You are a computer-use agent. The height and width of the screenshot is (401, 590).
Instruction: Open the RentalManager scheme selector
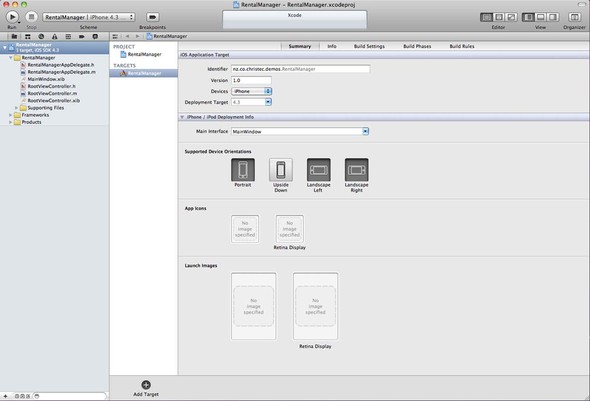(x=88, y=17)
